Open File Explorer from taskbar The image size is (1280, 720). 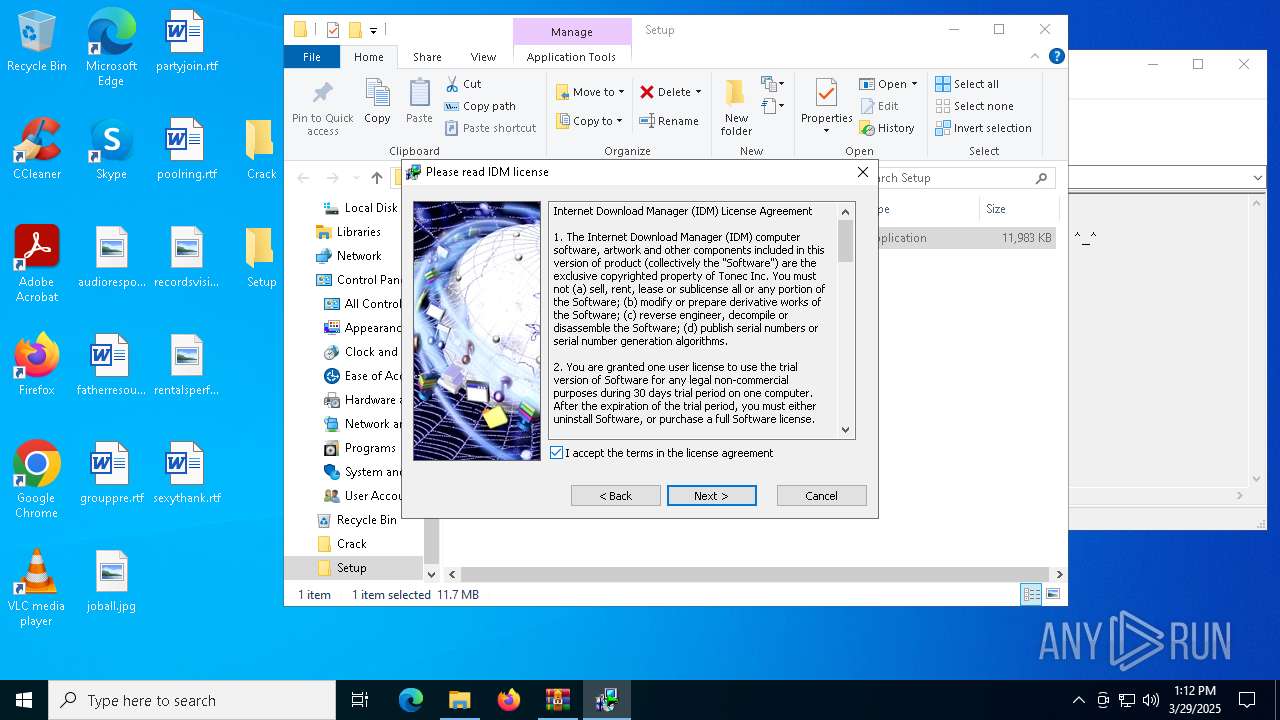click(x=459, y=700)
